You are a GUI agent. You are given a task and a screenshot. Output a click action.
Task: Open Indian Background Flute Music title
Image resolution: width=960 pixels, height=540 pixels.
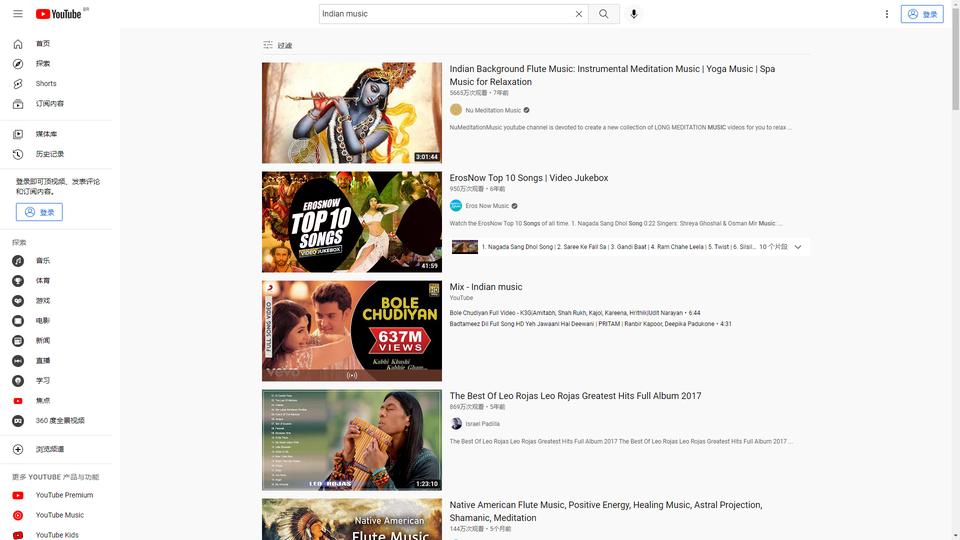point(612,75)
